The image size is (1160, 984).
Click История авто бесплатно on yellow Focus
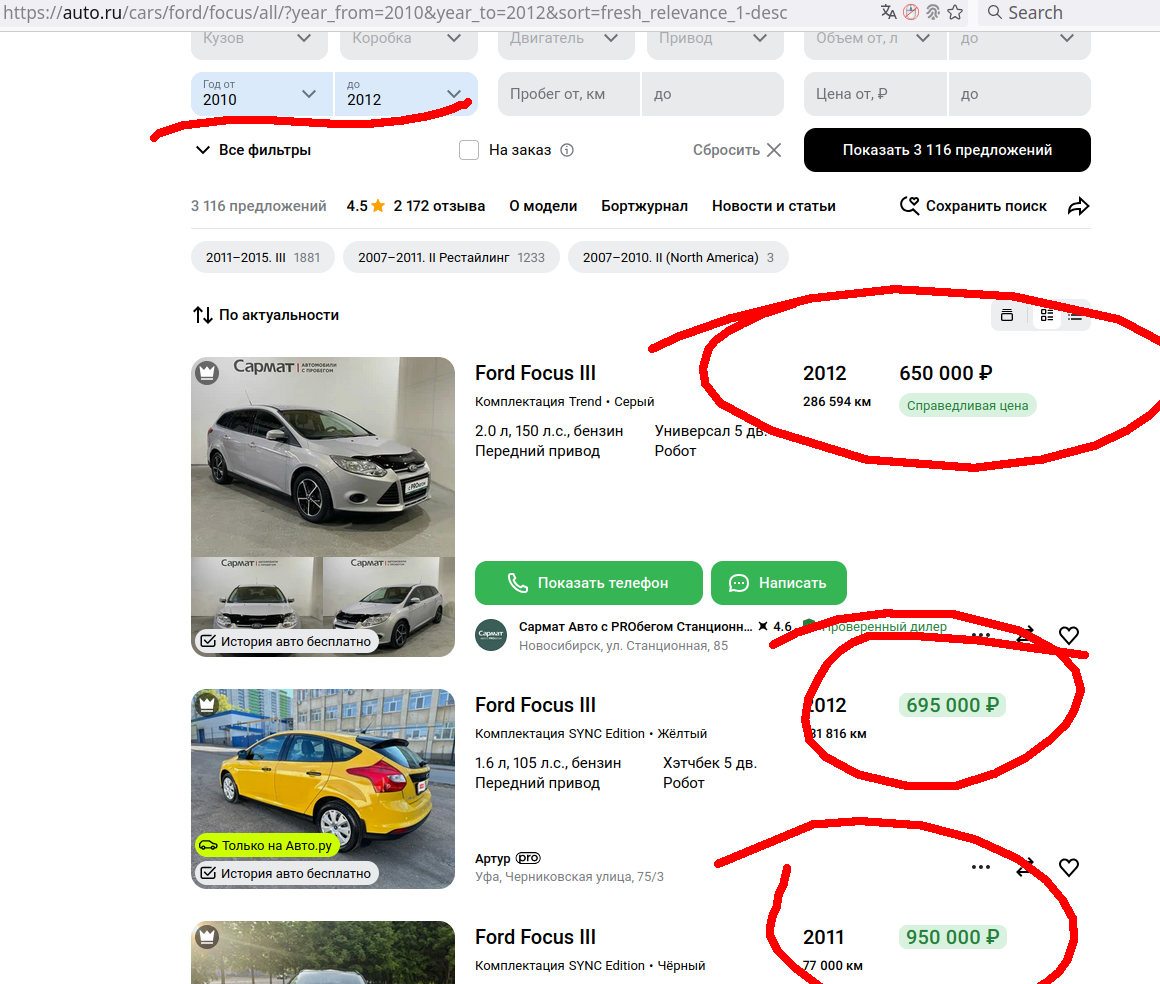tap(286, 873)
